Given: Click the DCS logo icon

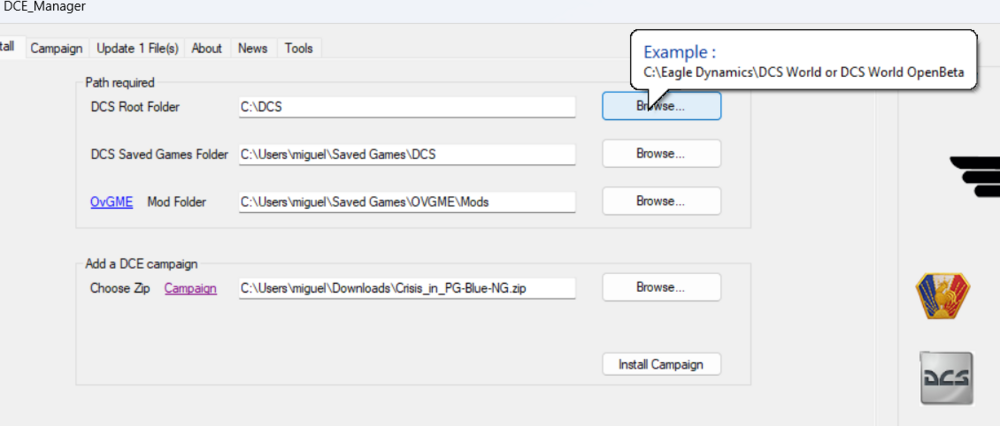Looking at the screenshot, I should tap(945, 379).
